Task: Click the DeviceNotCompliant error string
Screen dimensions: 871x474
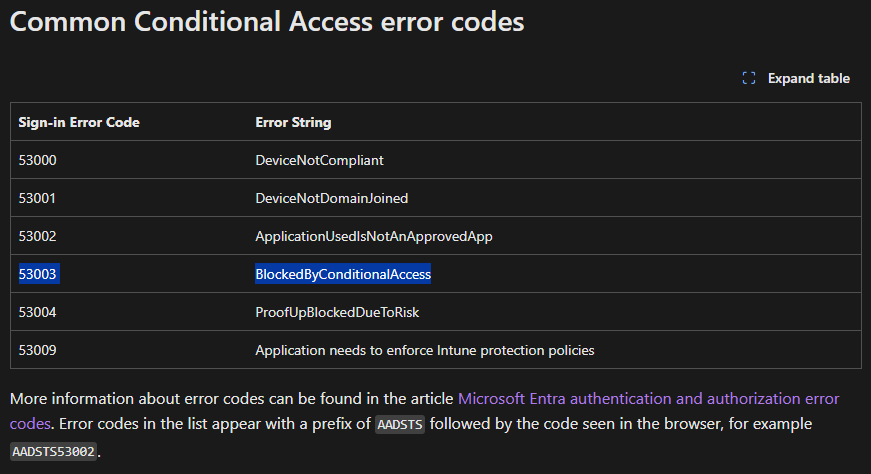Action: (319, 160)
